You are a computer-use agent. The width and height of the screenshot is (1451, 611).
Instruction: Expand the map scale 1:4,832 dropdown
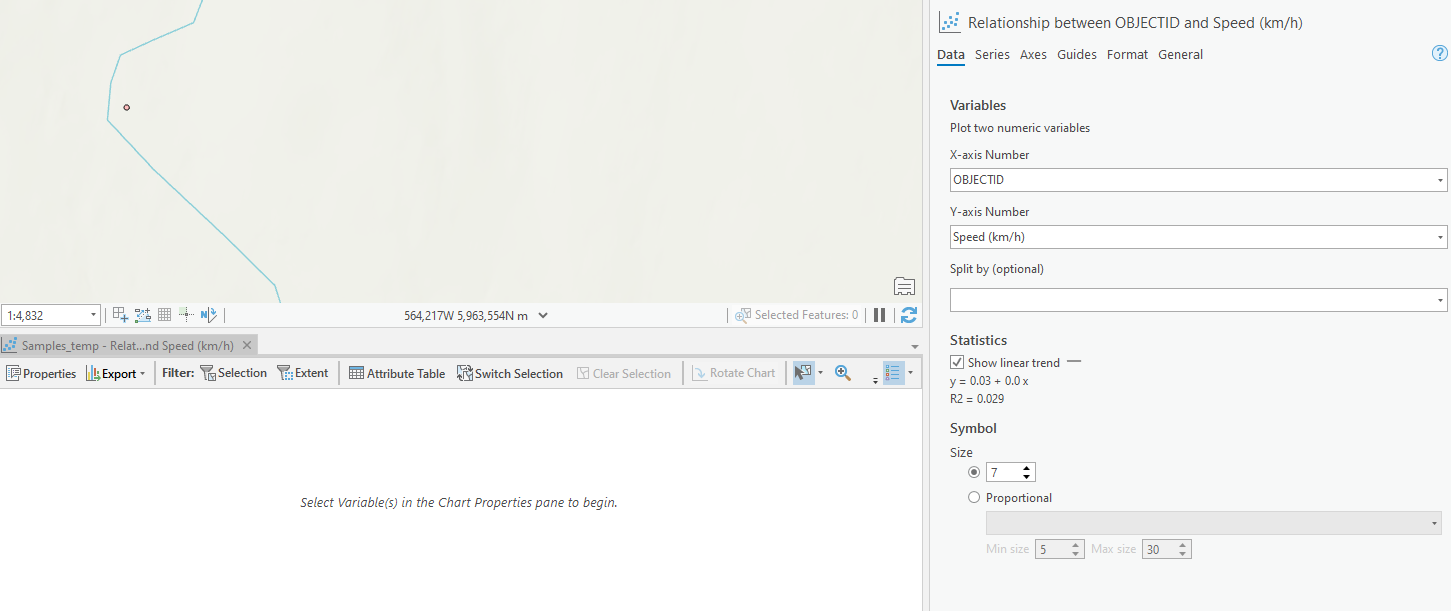click(x=92, y=314)
